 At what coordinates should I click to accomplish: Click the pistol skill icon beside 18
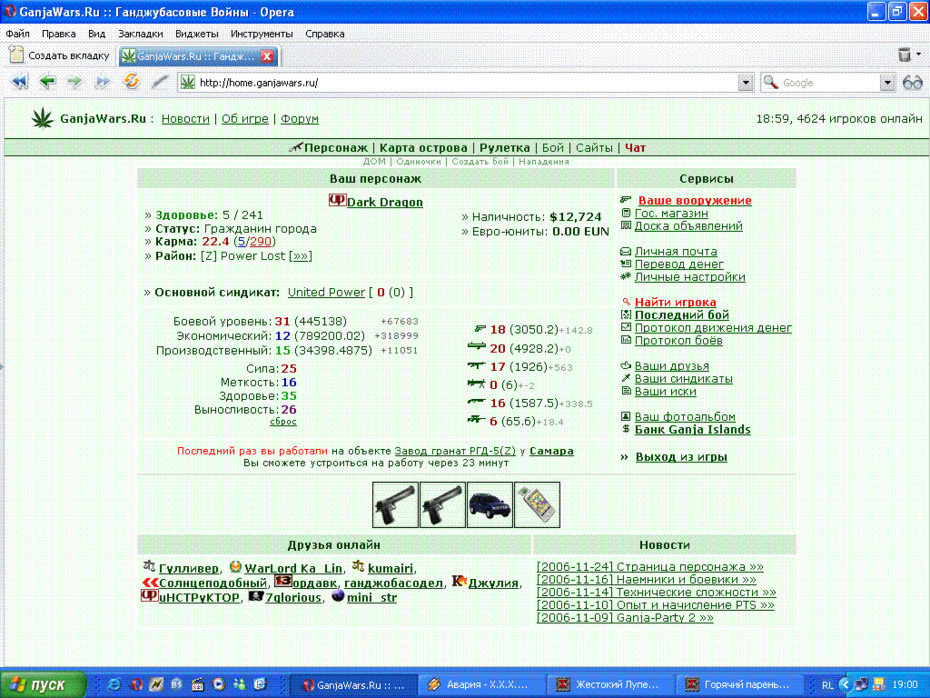click(480, 329)
